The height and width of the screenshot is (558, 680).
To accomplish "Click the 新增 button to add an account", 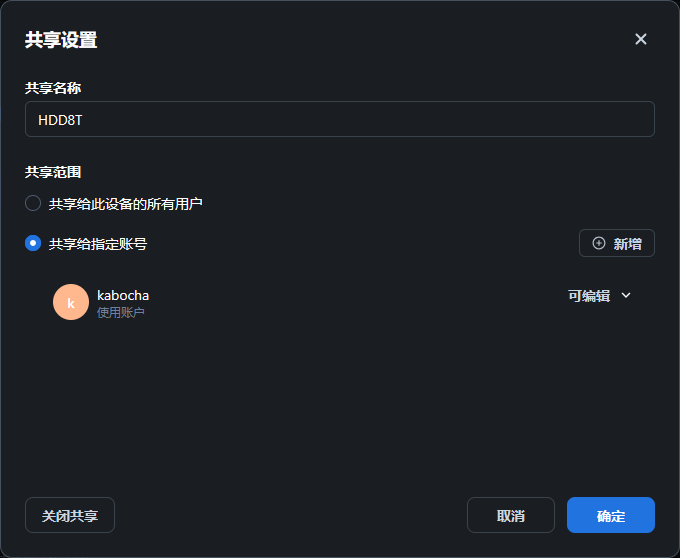I will 616,243.
